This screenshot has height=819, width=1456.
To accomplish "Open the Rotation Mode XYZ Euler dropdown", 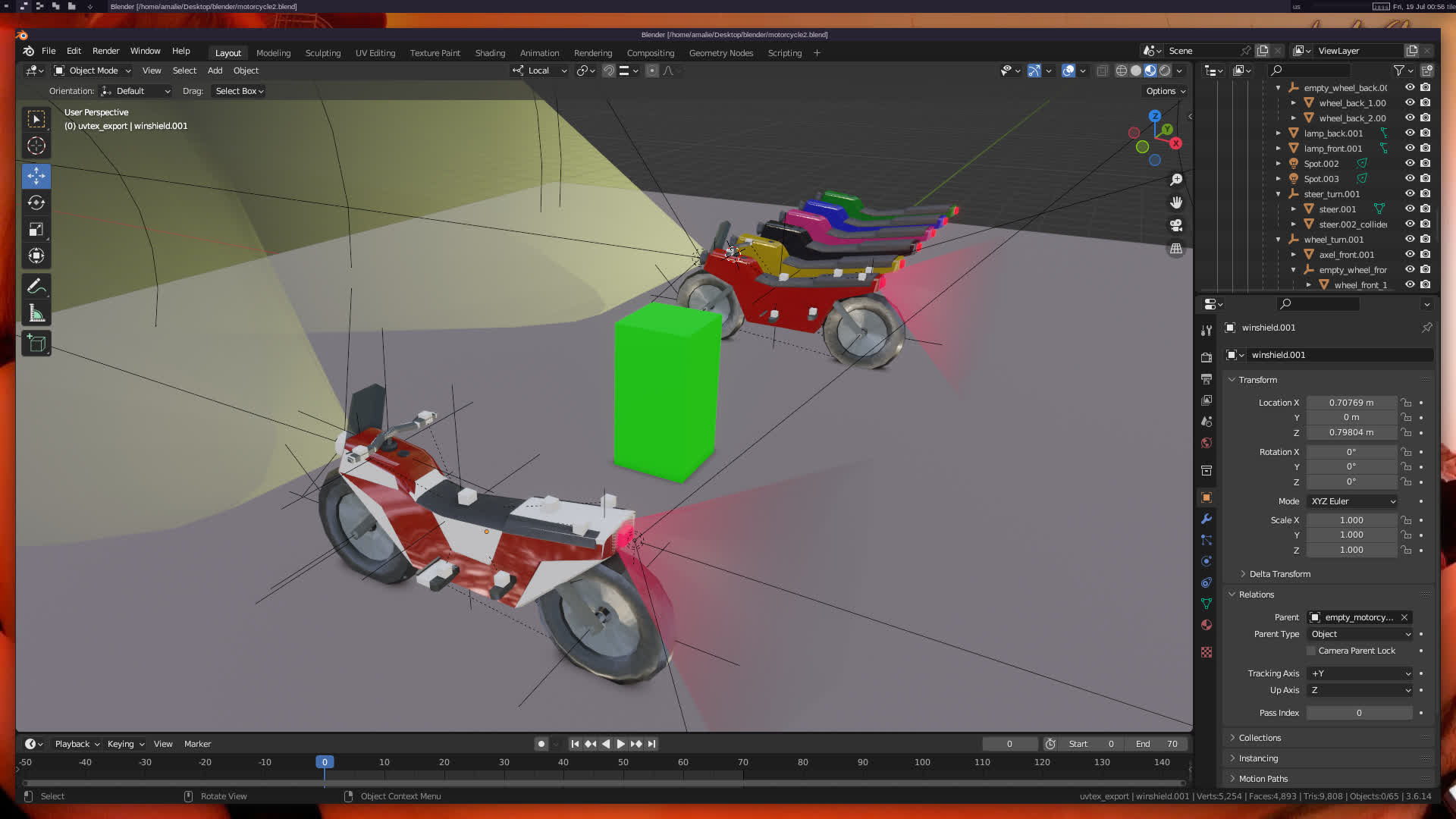I will coord(1352,501).
